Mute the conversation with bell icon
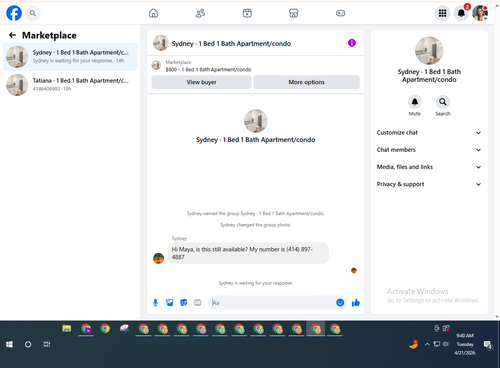 pyautogui.click(x=415, y=102)
